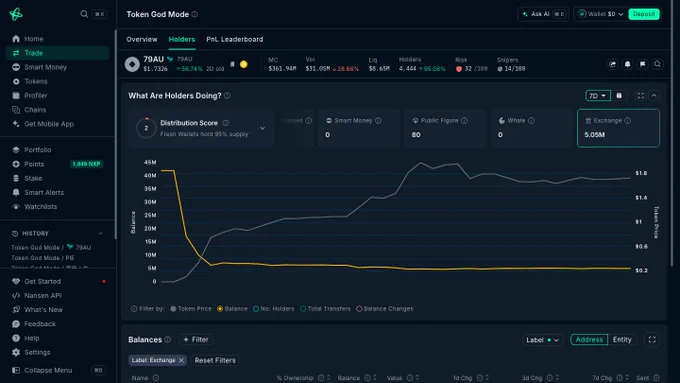Image resolution: width=680 pixels, height=383 pixels.
Task: Click Get Mobile App link
Action: coord(49,124)
